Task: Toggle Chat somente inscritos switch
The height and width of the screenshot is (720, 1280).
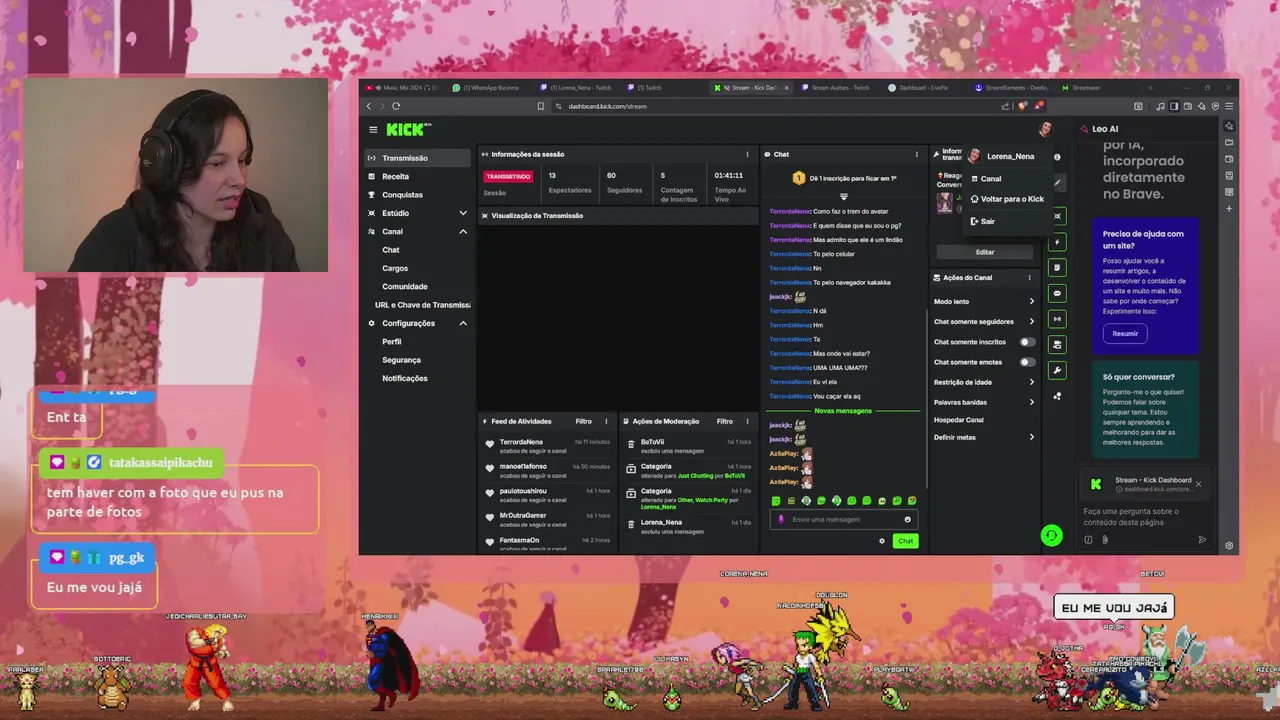Action: tap(1027, 342)
